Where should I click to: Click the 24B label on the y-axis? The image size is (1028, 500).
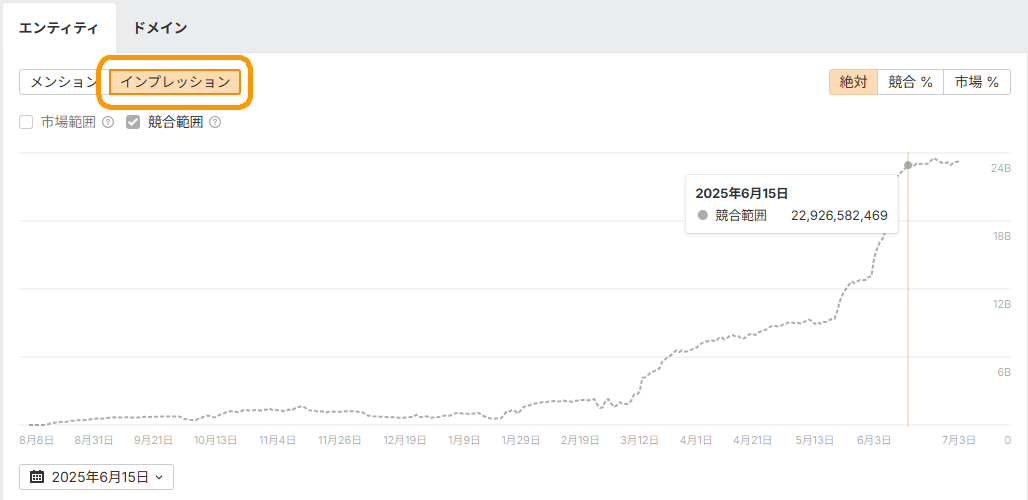1000,168
